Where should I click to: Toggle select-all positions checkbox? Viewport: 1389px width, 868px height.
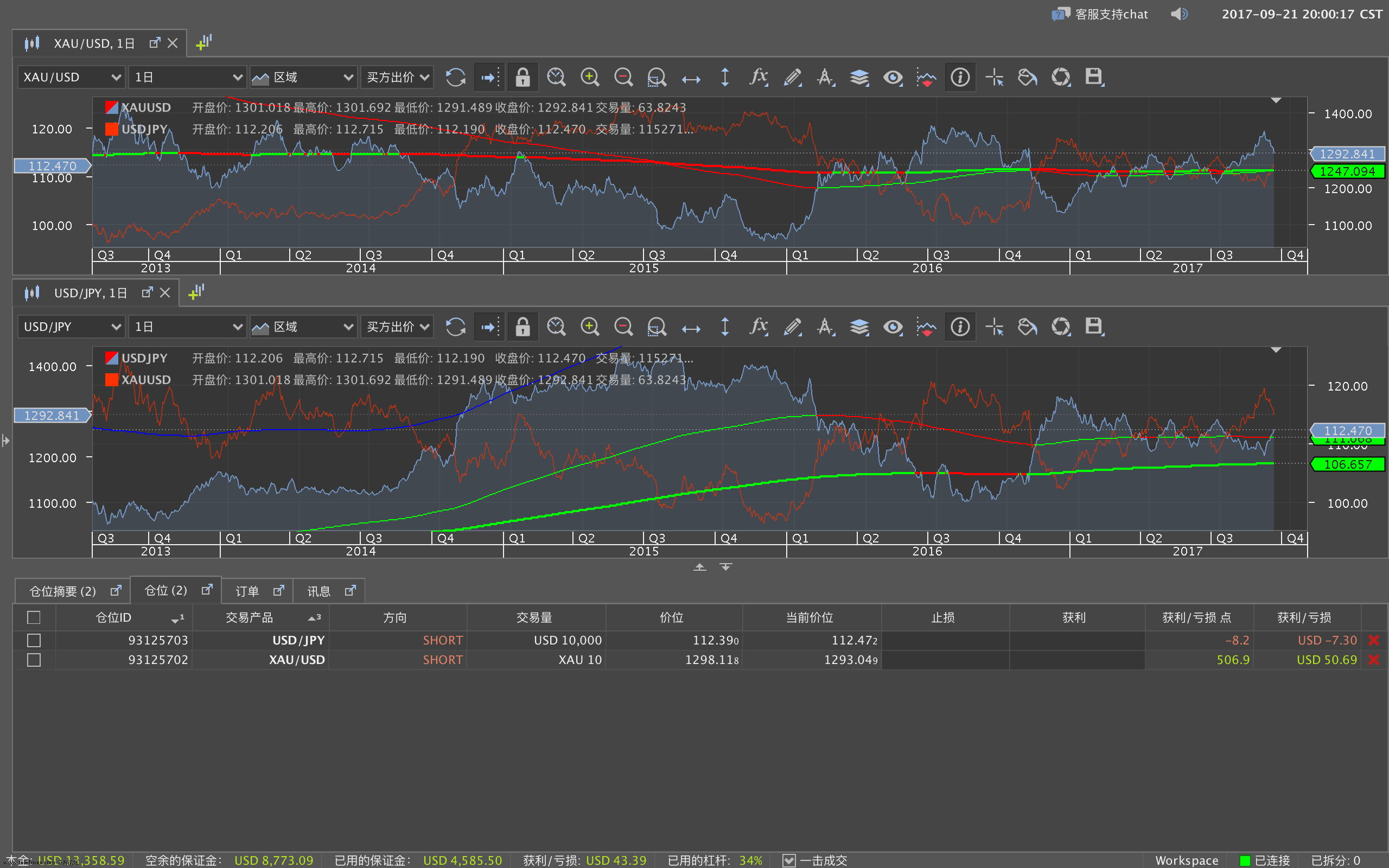point(34,618)
